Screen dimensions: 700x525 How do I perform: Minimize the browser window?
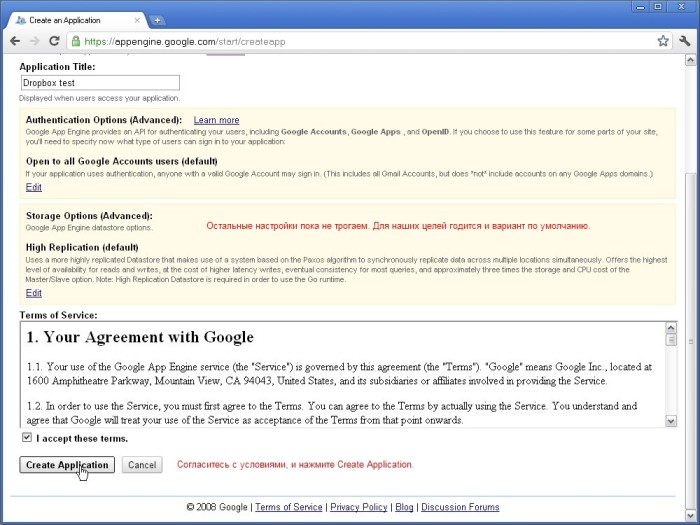pyautogui.click(x=641, y=7)
